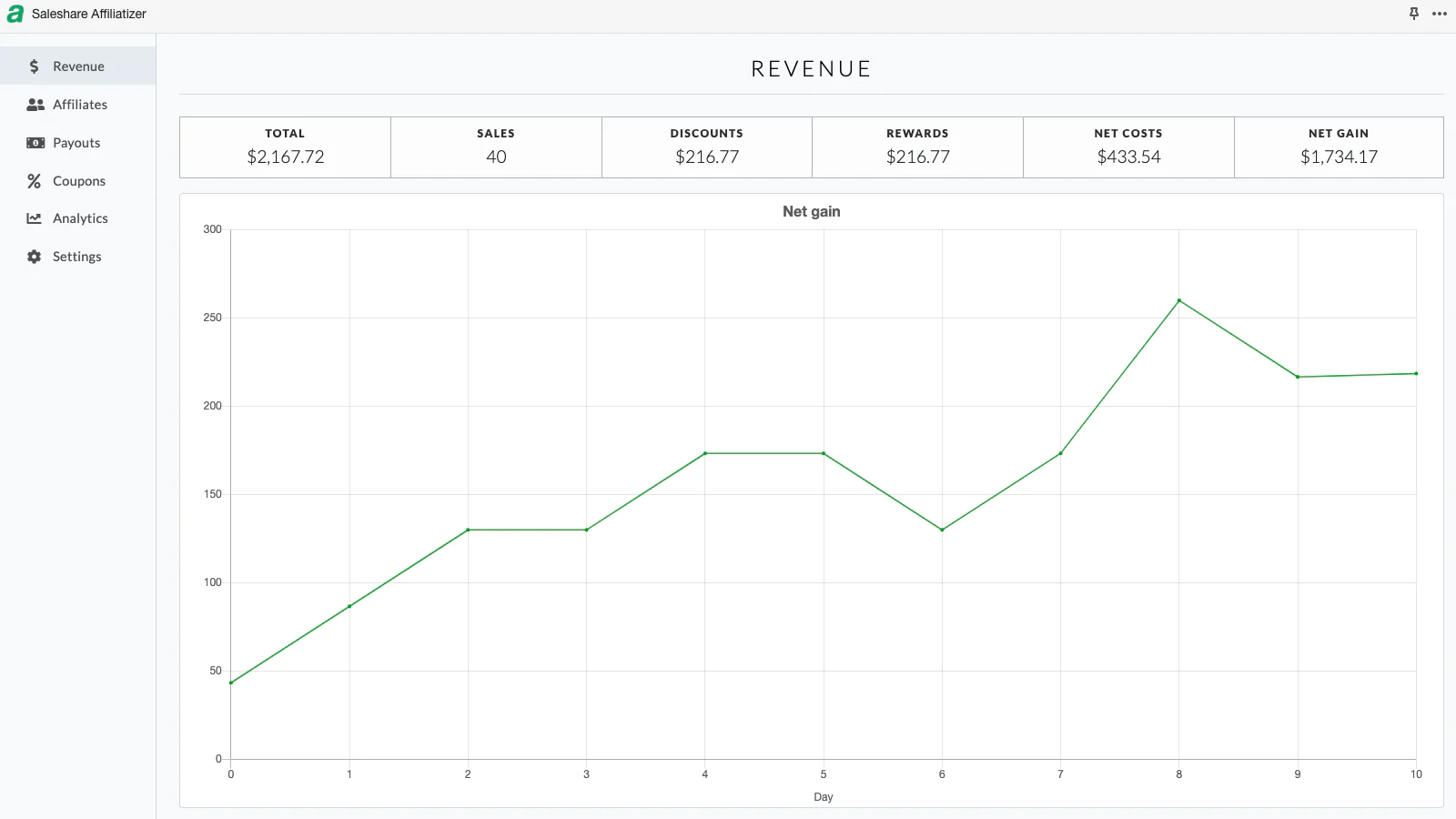
Task: Click the Coupons percent icon
Action: 35,181
